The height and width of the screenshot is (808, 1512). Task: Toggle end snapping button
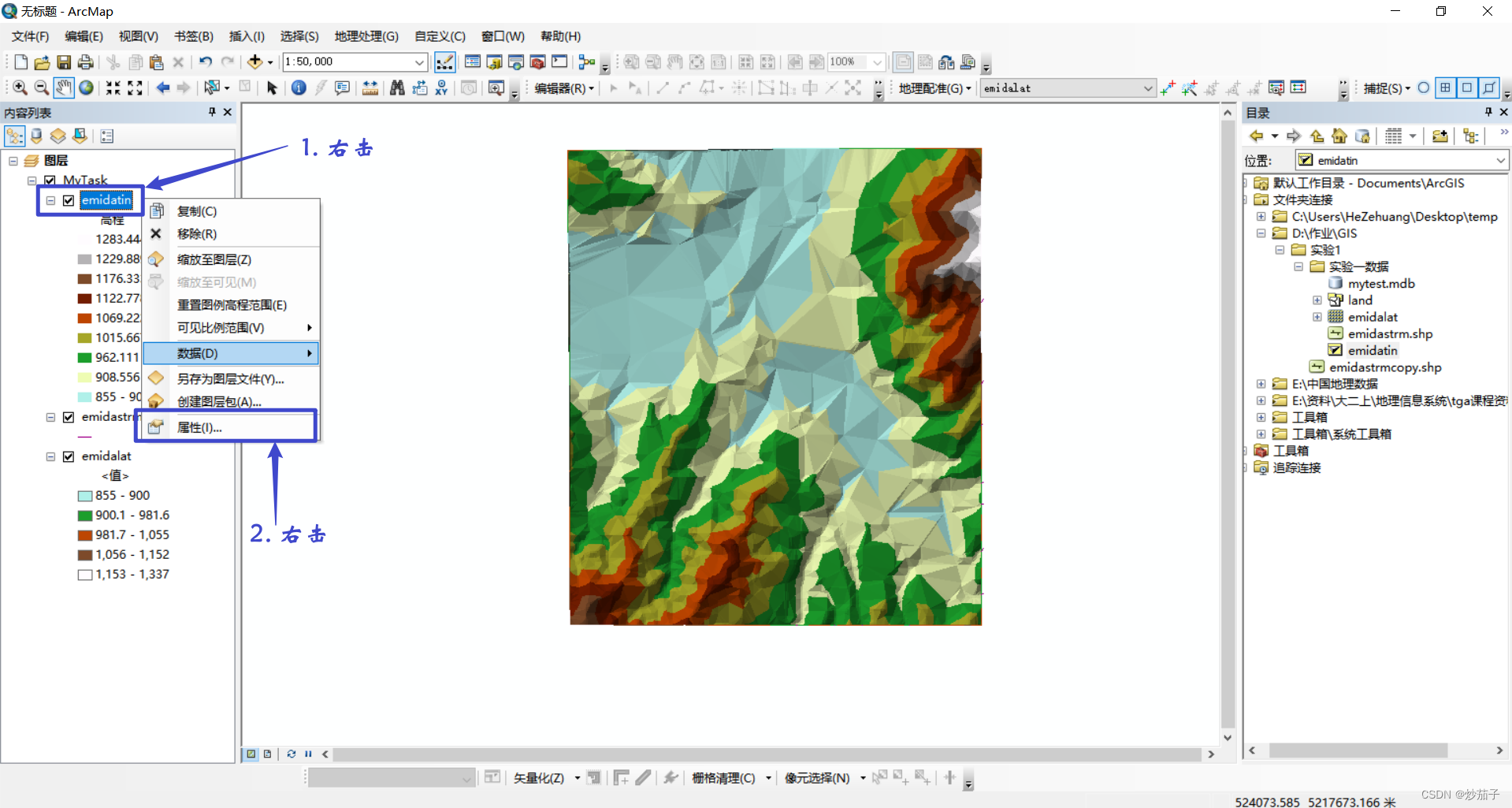pos(1445,88)
